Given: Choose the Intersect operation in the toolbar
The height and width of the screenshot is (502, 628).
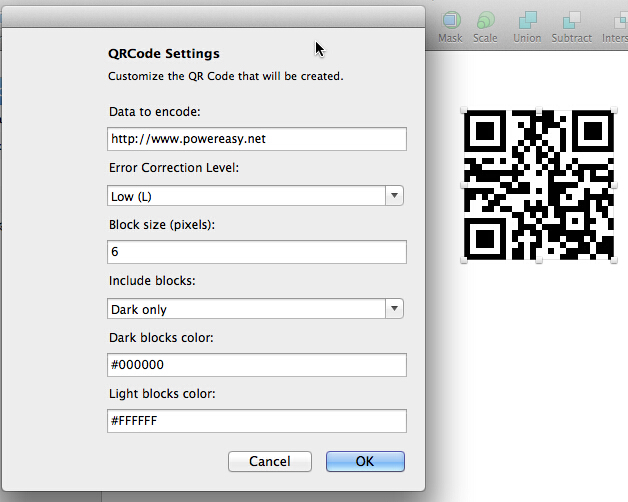Looking at the screenshot, I should 613,24.
